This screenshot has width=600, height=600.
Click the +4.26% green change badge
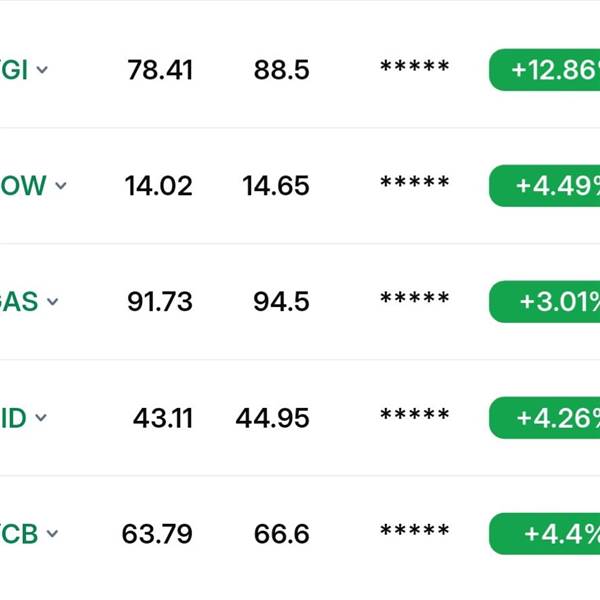[x=545, y=418]
